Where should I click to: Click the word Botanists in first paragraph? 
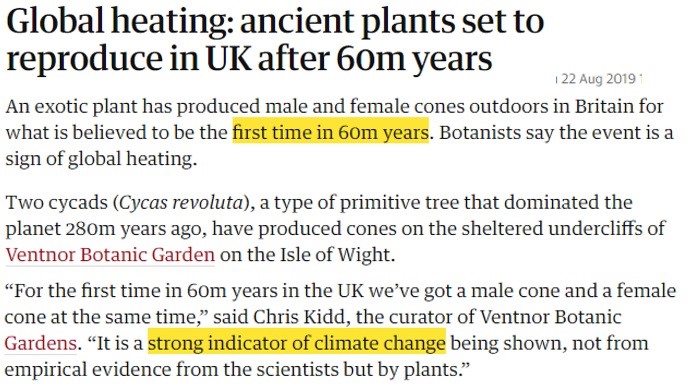pyautogui.click(x=476, y=132)
